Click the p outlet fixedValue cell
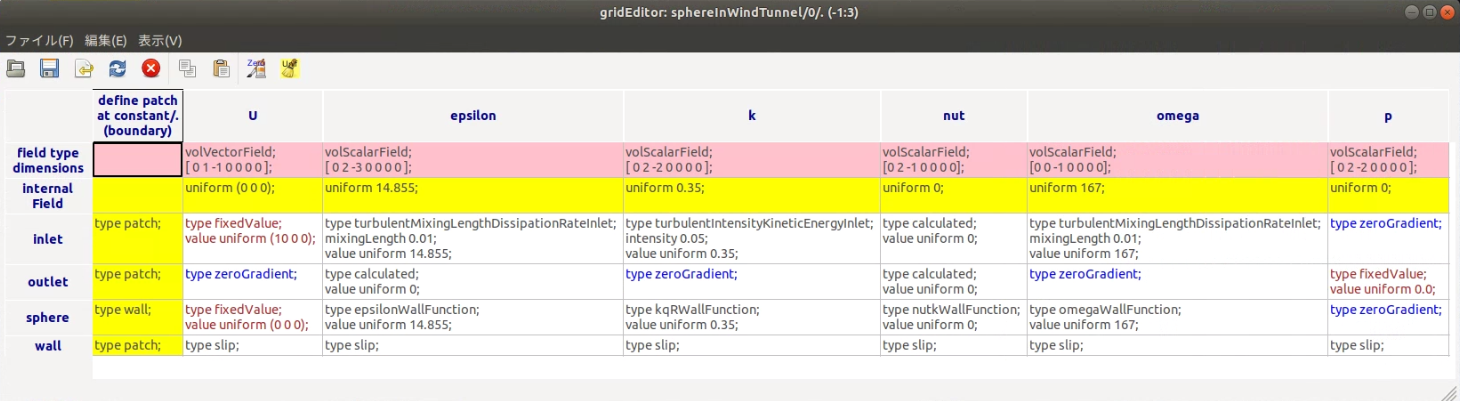 click(x=1387, y=282)
